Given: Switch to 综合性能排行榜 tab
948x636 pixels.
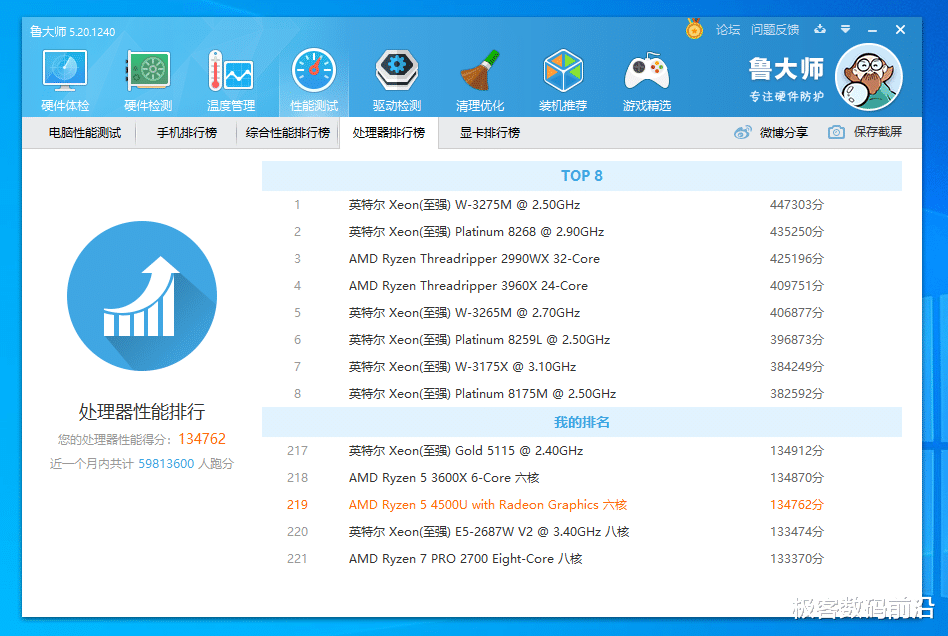Looking at the screenshot, I should (288, 133).
